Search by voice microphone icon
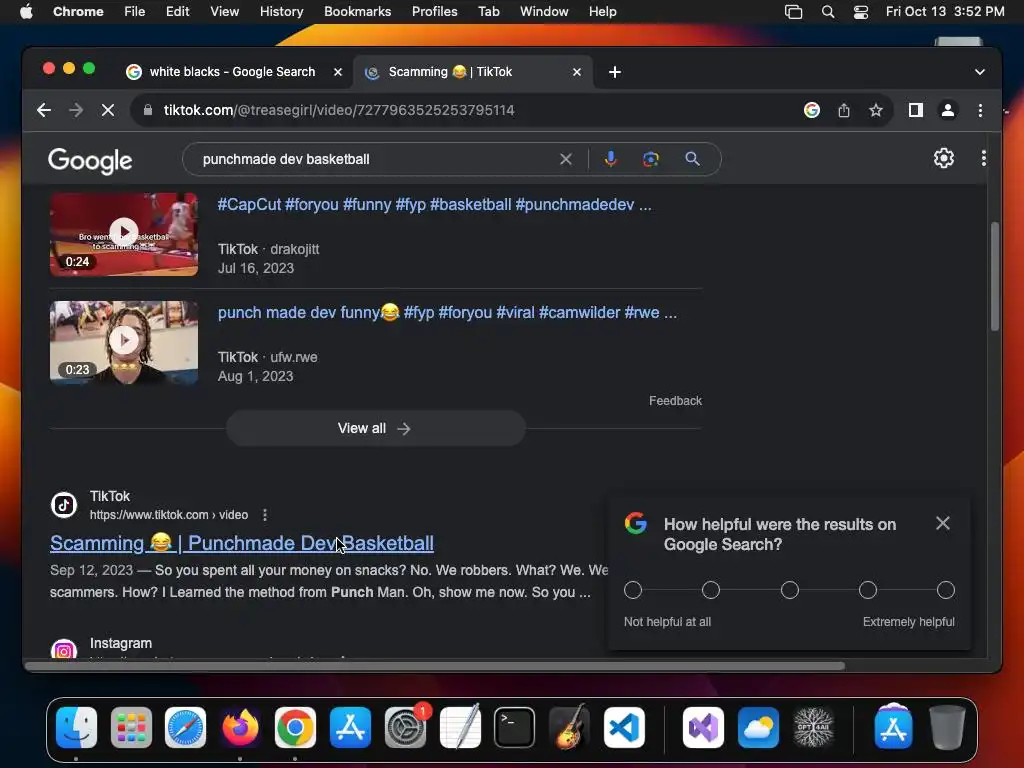Image resolution: width=1024 pixels, height=768 pixels. click(611, 159)
